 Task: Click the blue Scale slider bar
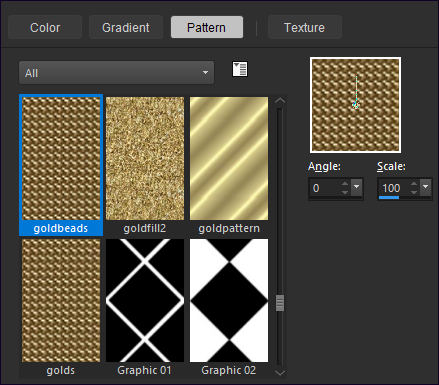[x=389, y=198]
